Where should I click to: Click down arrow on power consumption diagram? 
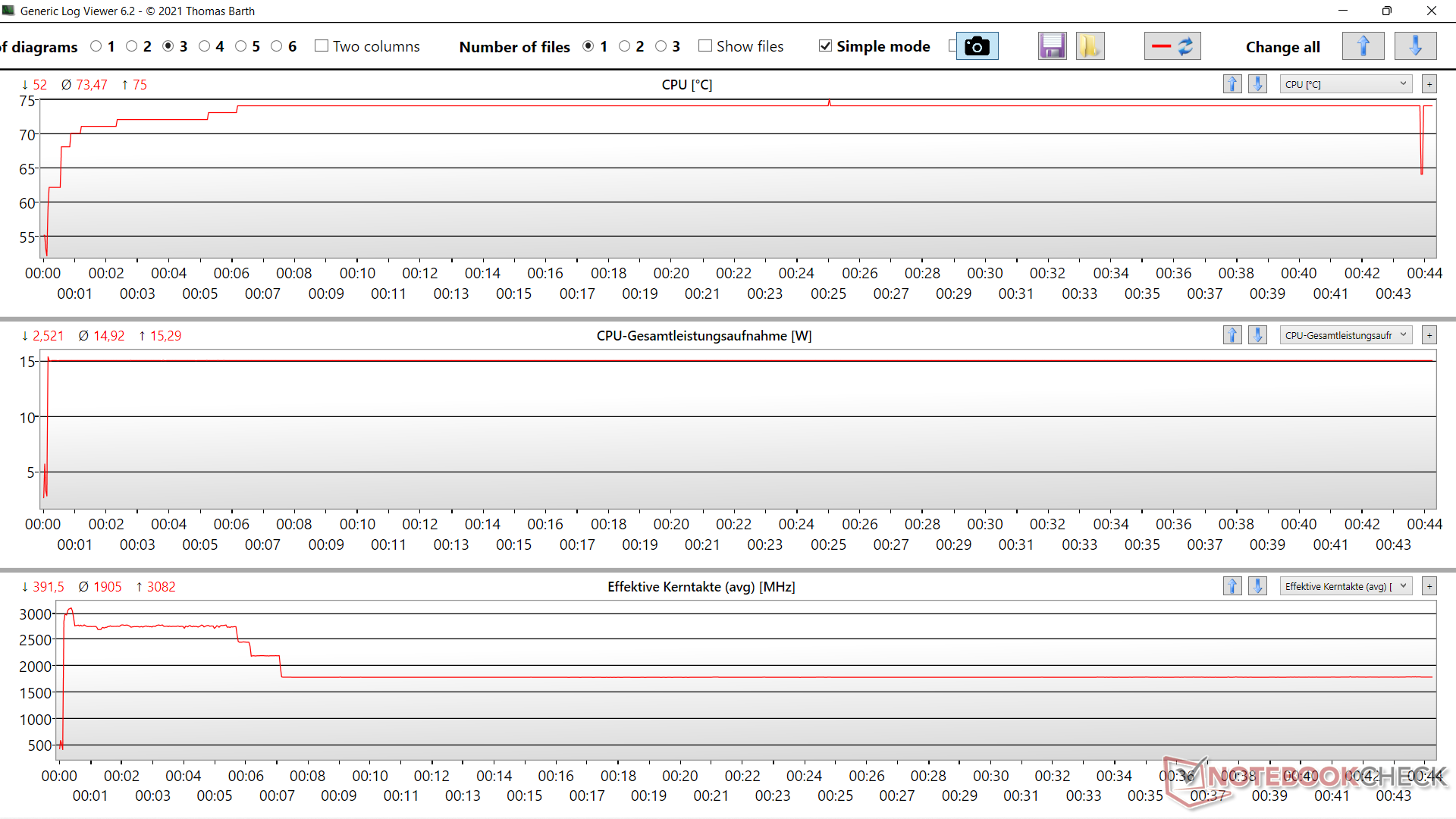pos(1257,335)
